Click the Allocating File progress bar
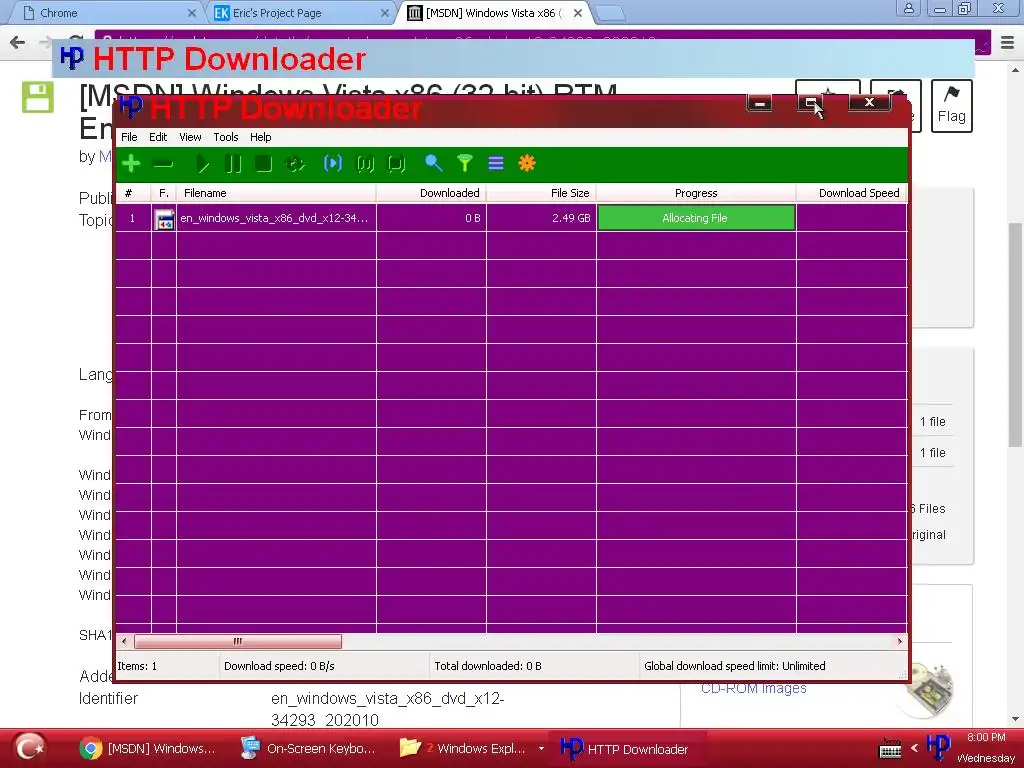The image size is (1024, 768). click(696, 218)
